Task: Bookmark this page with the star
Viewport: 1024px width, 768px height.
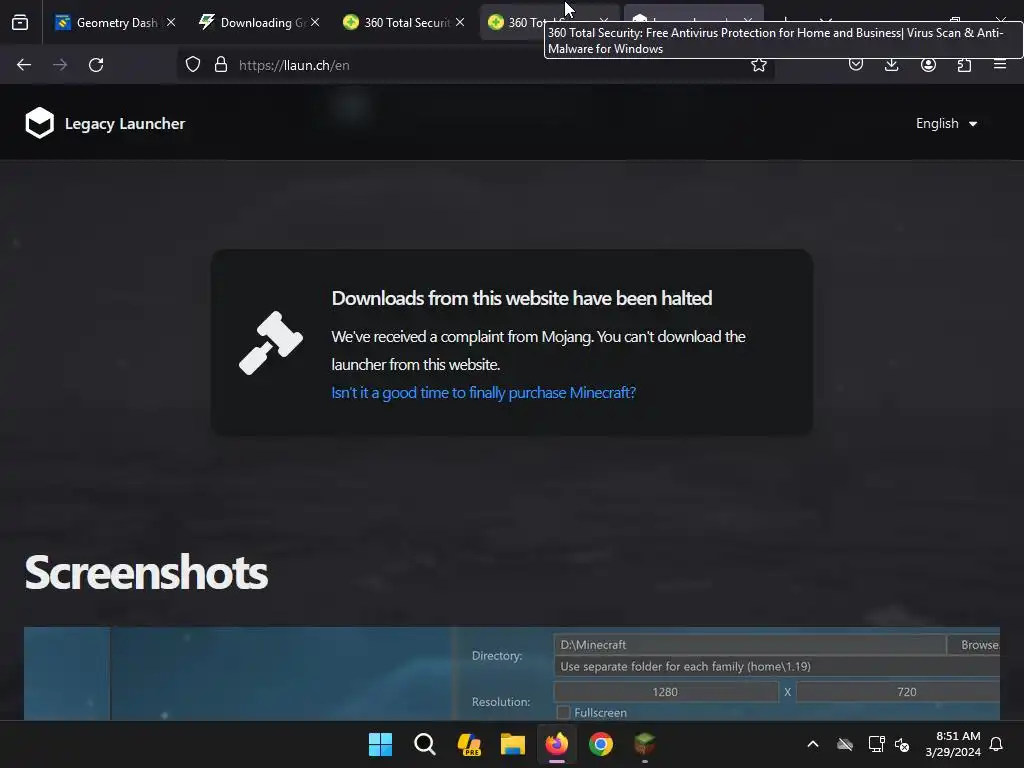Action: (x=758, y=65)
